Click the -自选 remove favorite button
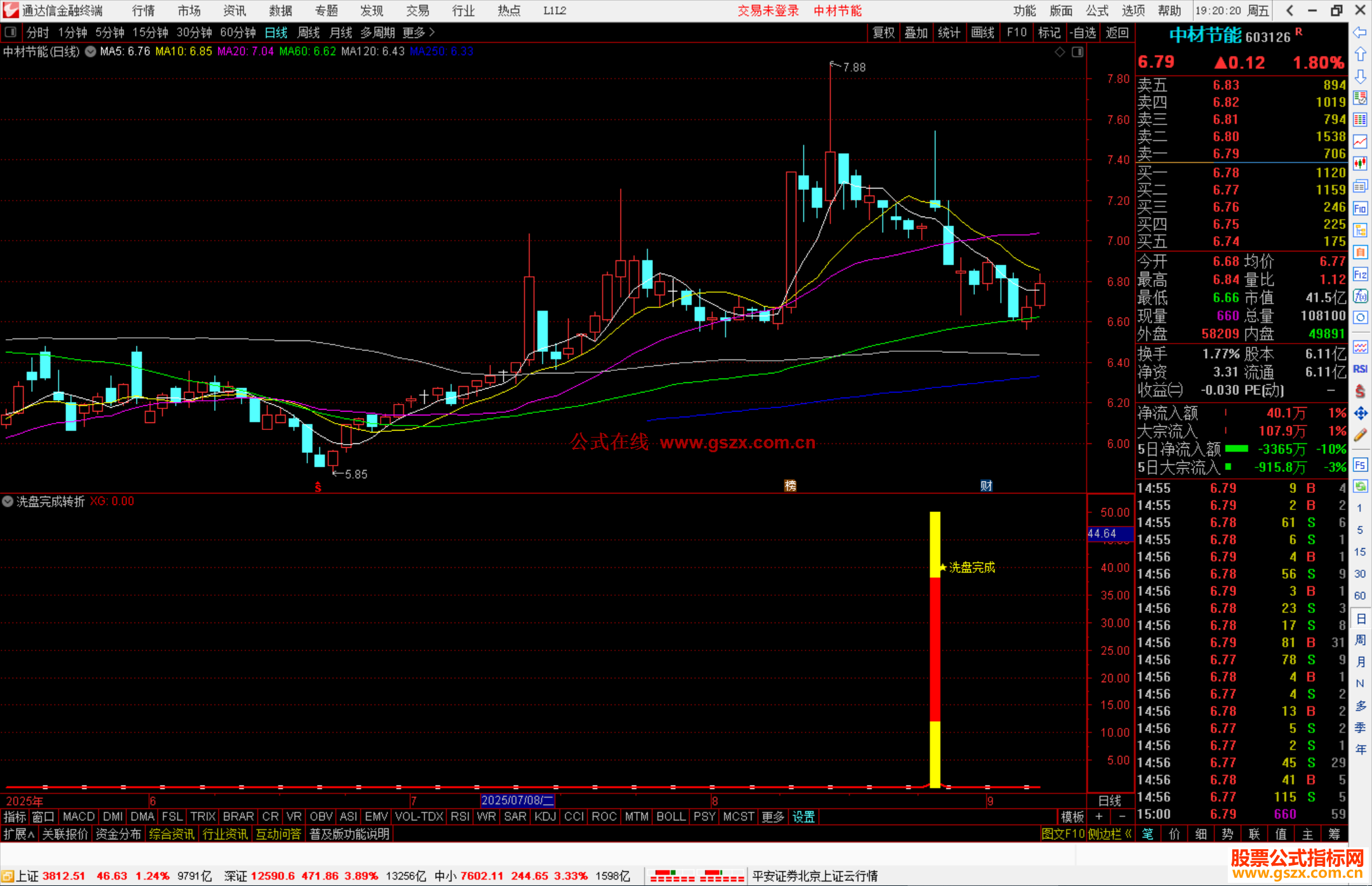The image size is (1372, 886). pyautogui.click(x=1083, y=32)
